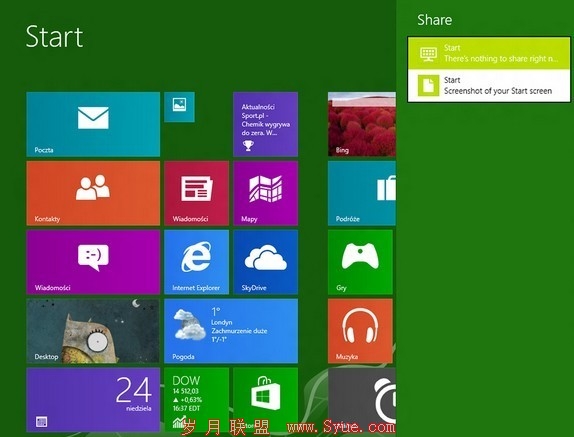The image size is (574, 437).
Task: Open the Mapy maps tile
Action: (x=265, y=193)
